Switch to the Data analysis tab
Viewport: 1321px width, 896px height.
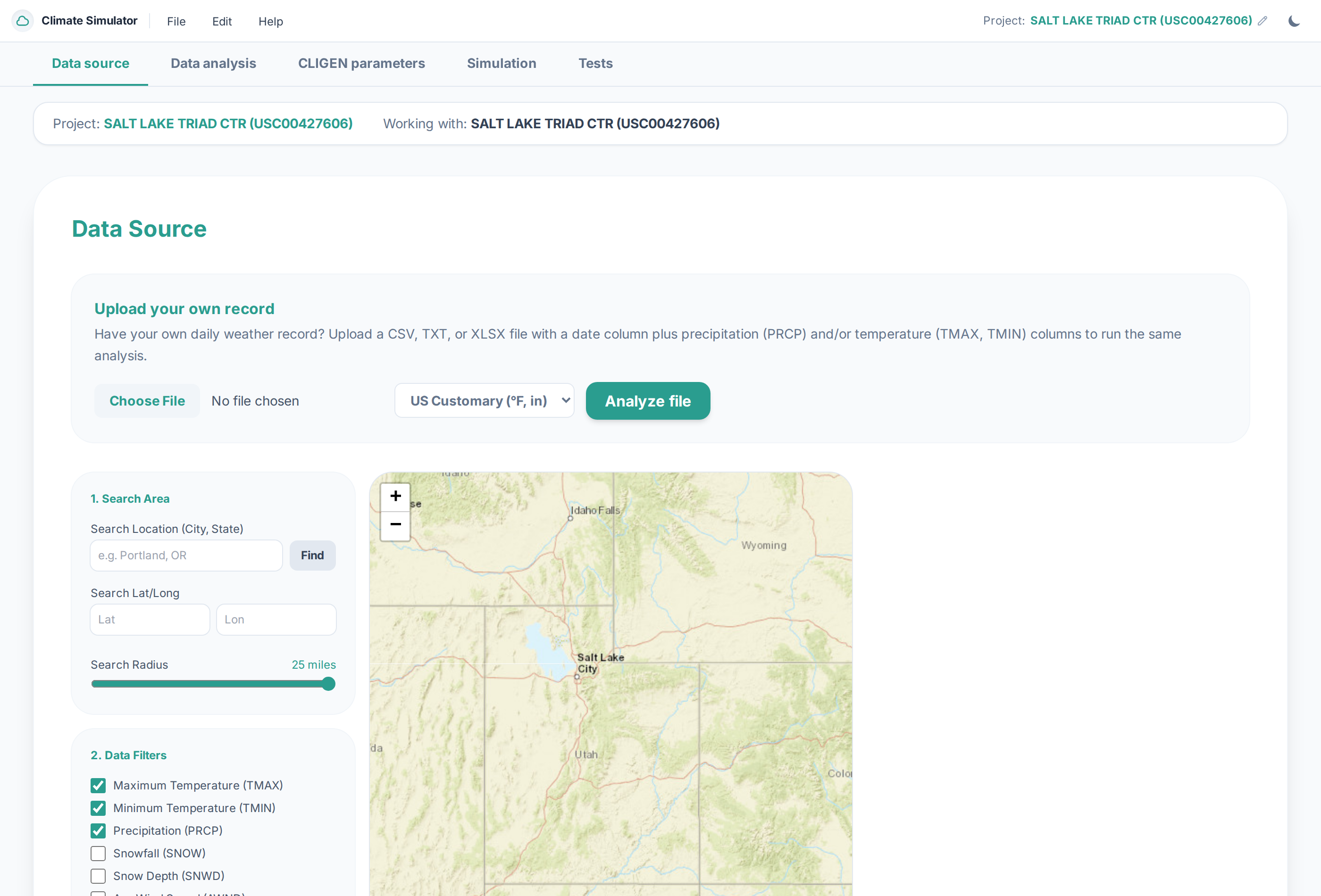[213, 64]
